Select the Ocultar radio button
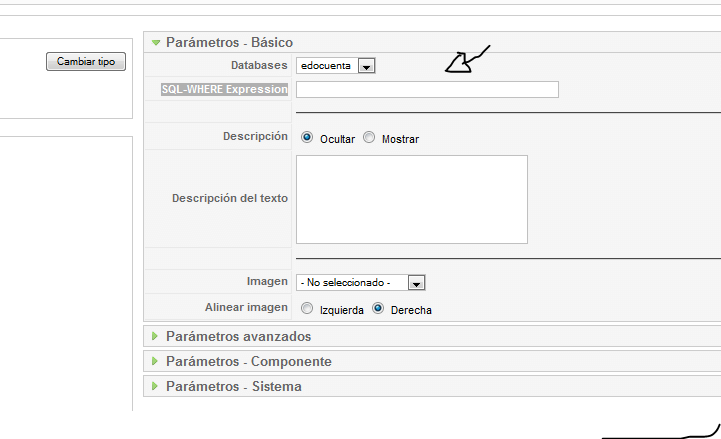Image resolution: width=721 pixels, height=439 pixels. click(x=307, y=137)
